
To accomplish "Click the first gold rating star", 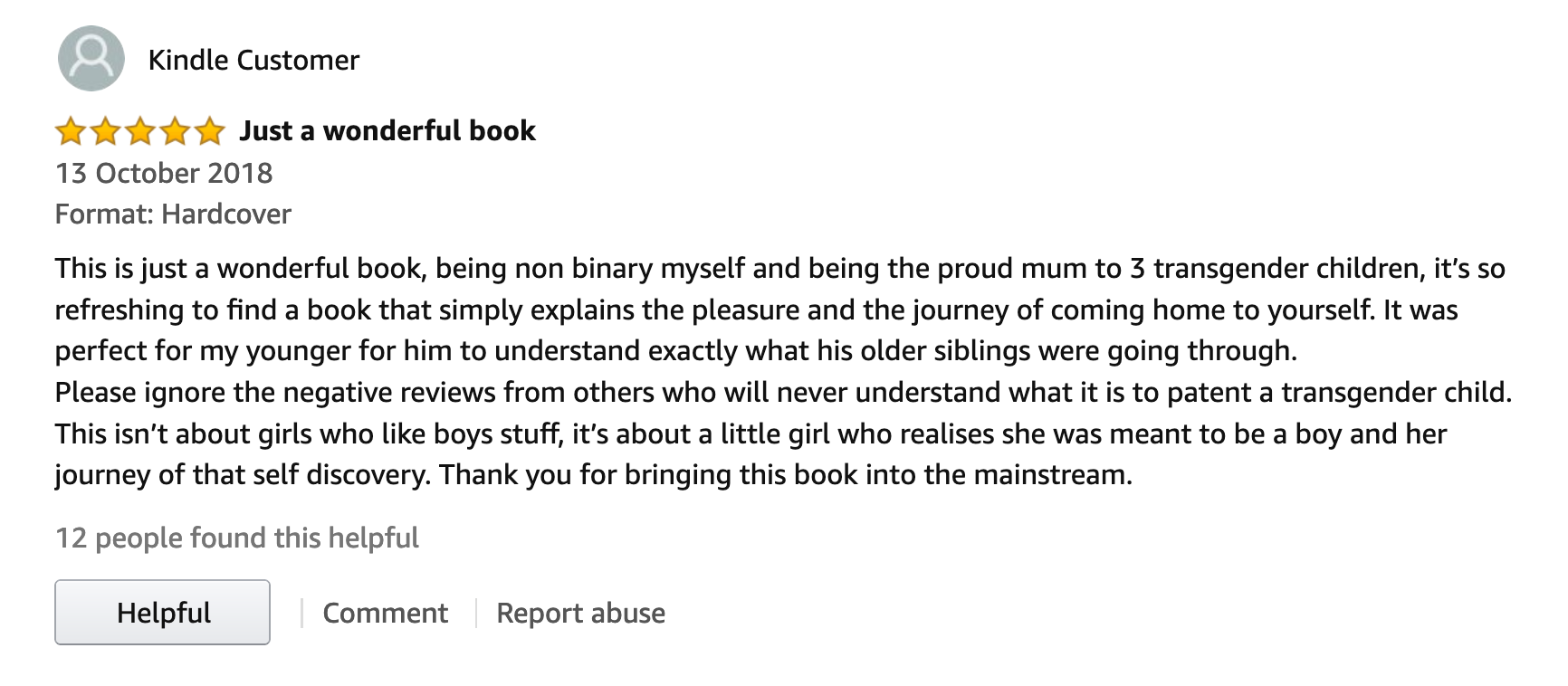I will 70,132.
